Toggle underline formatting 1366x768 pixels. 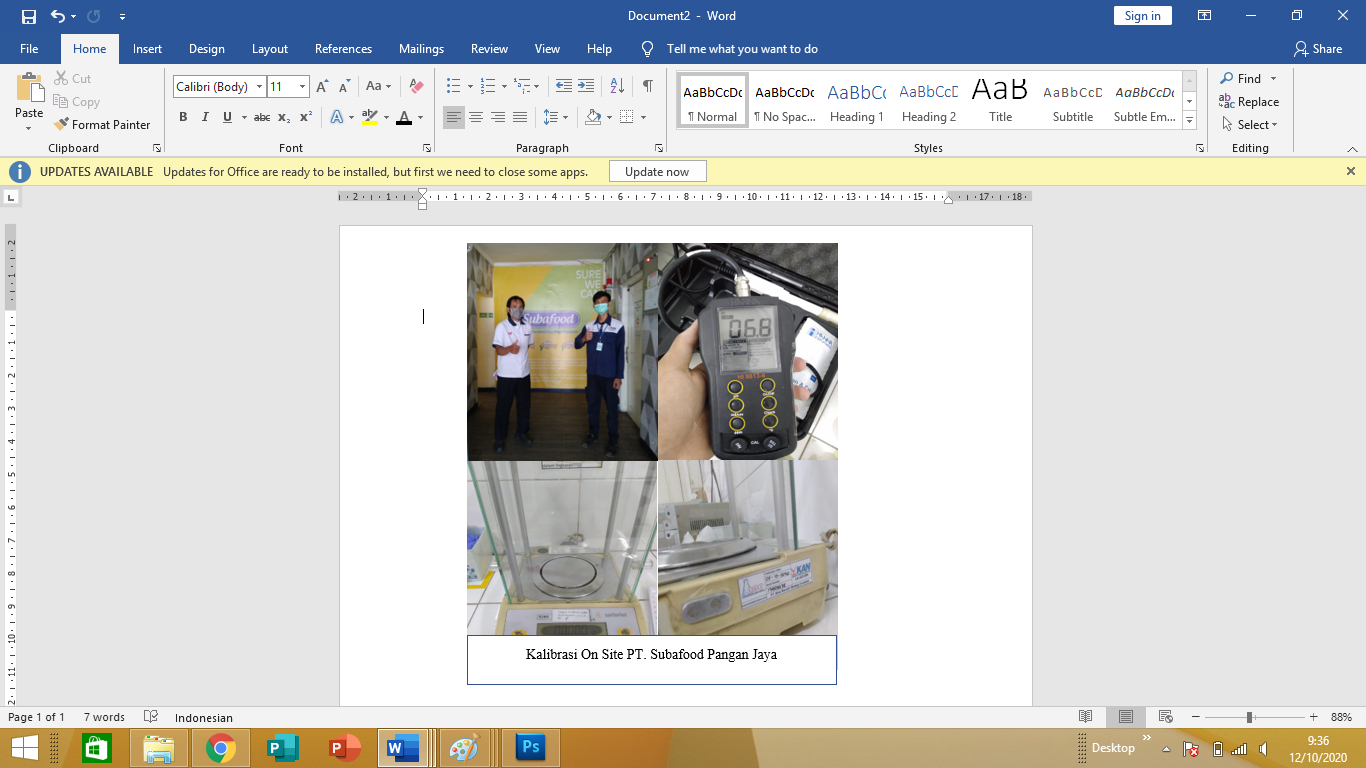pyautogui.click(x=228, y=118)
